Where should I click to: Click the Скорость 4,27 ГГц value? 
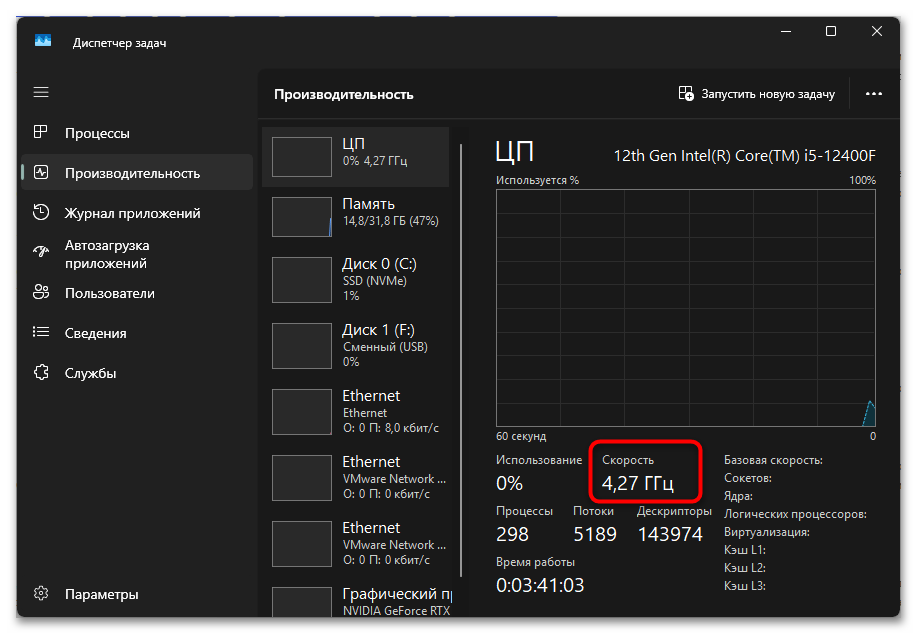coord(637,483)
